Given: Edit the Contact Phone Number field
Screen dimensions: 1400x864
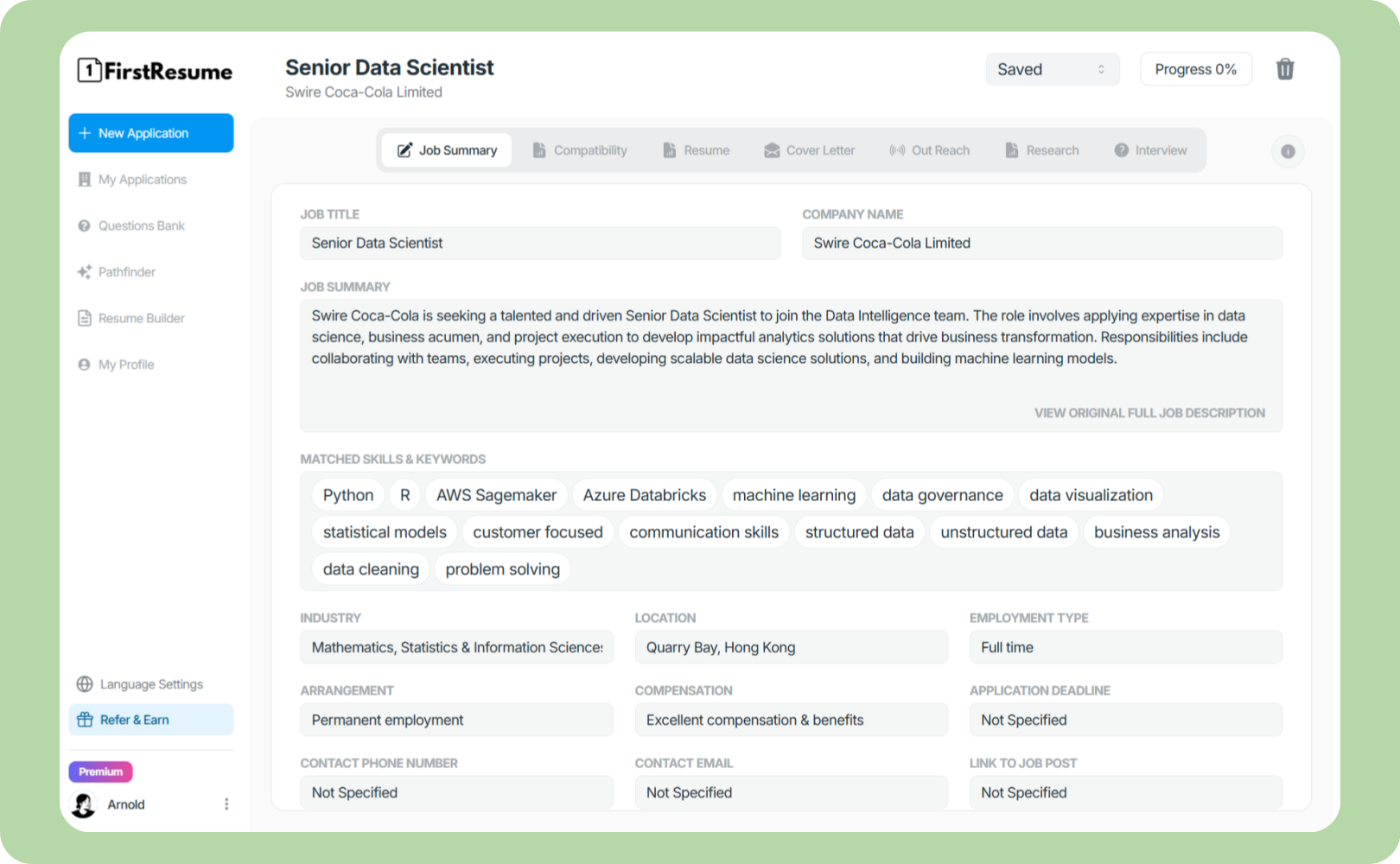Looking at the screenshot, I should pyautogui.click(x=456, y=792).
